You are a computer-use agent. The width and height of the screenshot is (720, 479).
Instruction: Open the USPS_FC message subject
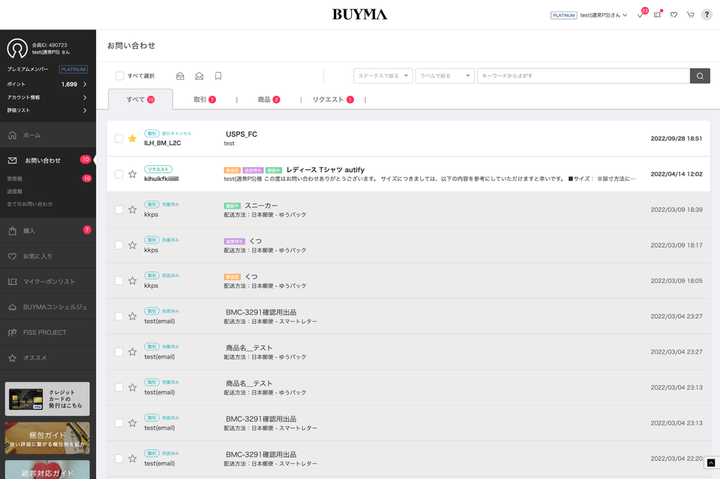click(242, 134)
